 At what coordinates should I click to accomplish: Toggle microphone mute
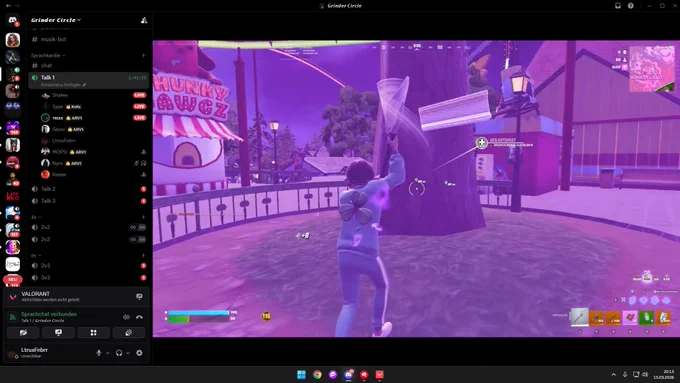pyautogui.click(x=99, y=353)
